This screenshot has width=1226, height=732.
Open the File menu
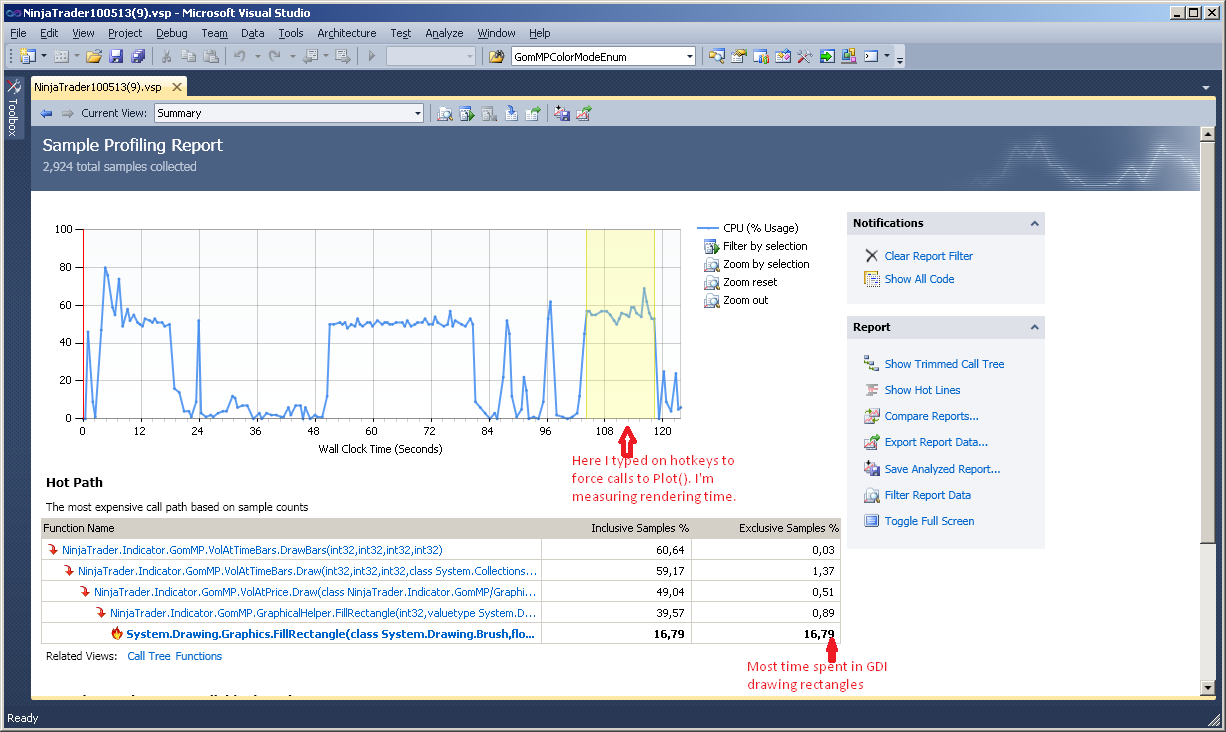click(18, 33)
